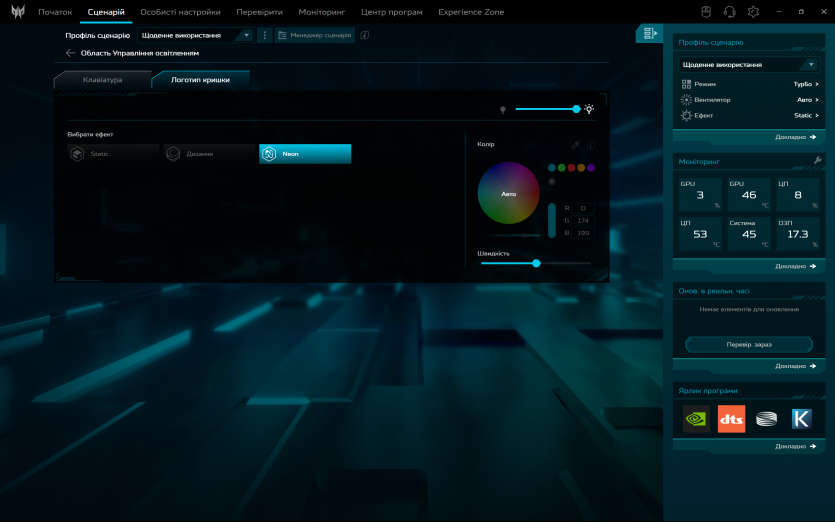The height and width of the screenshot is (522, 835).
Task: Open the headset support icon
Action: [x=729, y=12]
